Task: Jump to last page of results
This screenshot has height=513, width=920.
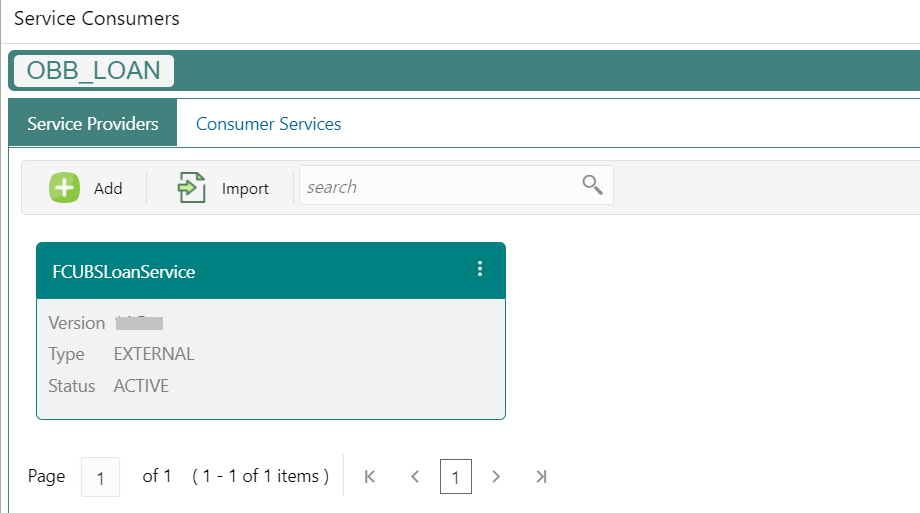Action: click(541, 477)
